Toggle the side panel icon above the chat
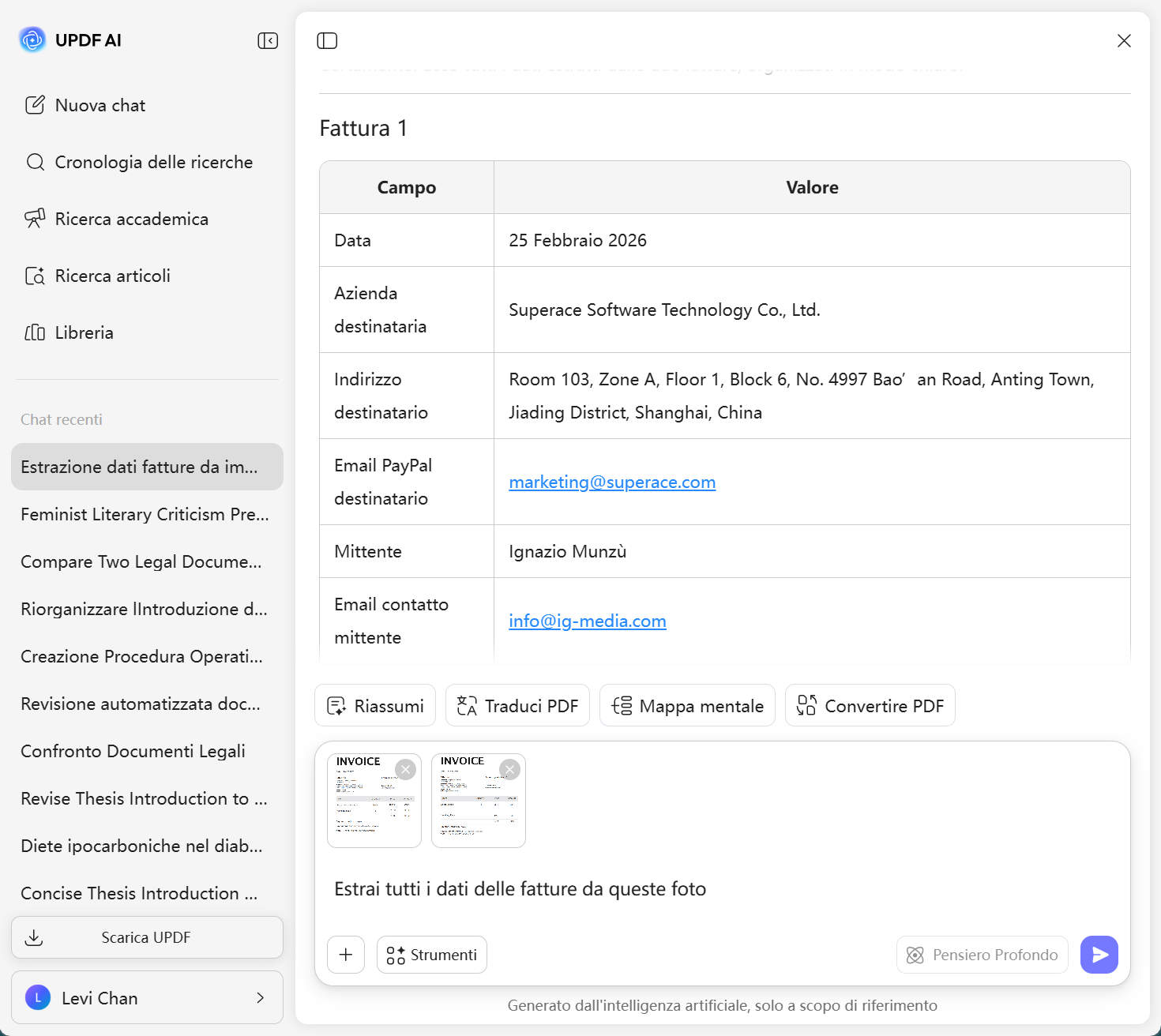 pyautogui.click(x=327, y=40)
